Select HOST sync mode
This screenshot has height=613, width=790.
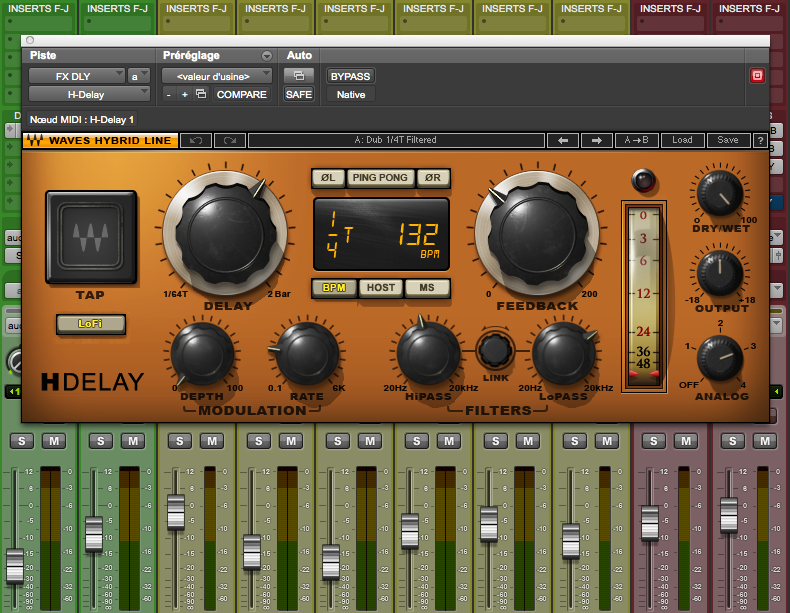point(380,288)
